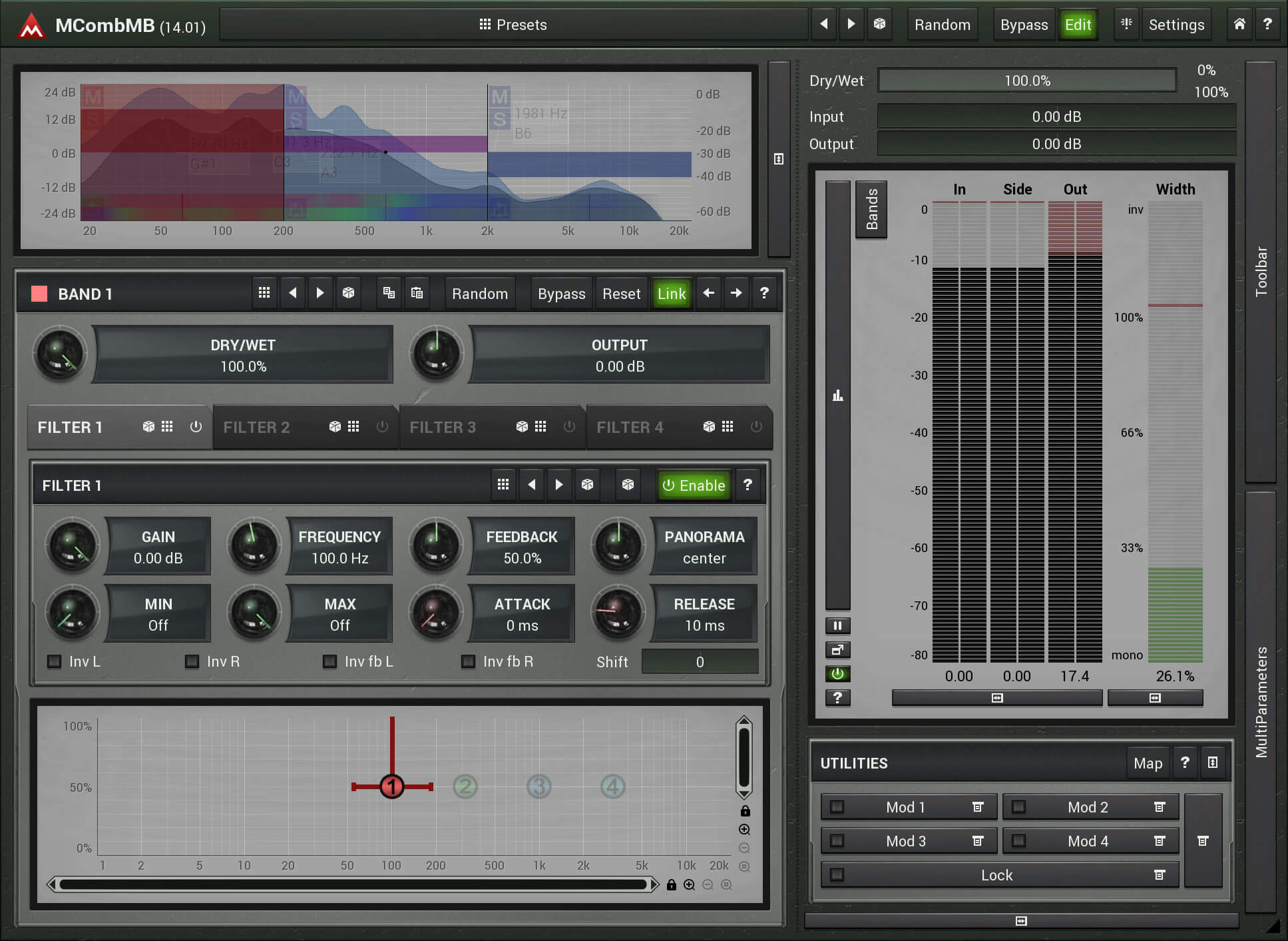Open meter help question mark
Viewport: 1288px width, 941px height.
[x=838, y=698]
